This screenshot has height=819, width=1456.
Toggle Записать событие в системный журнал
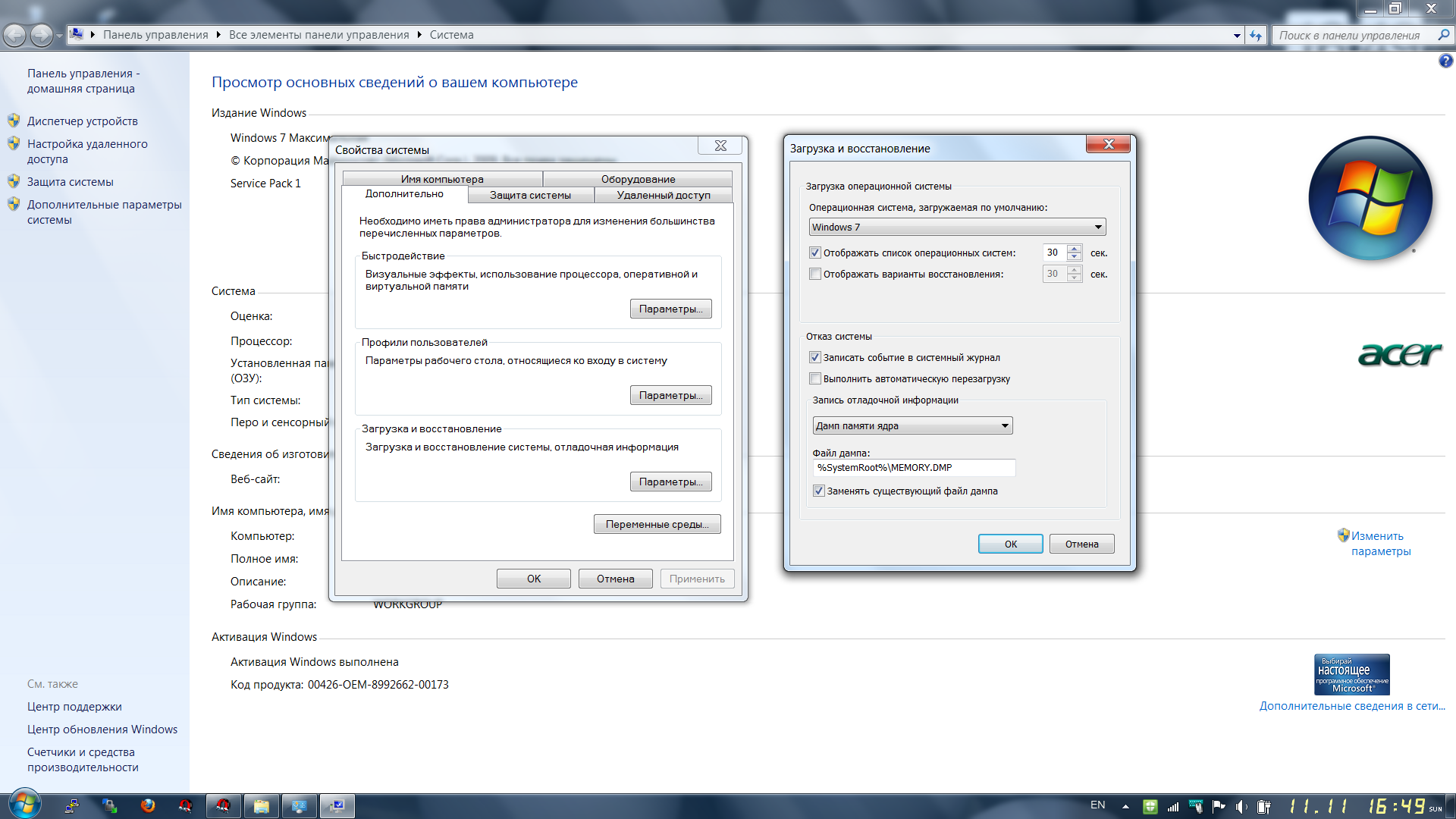click(815, 357)
